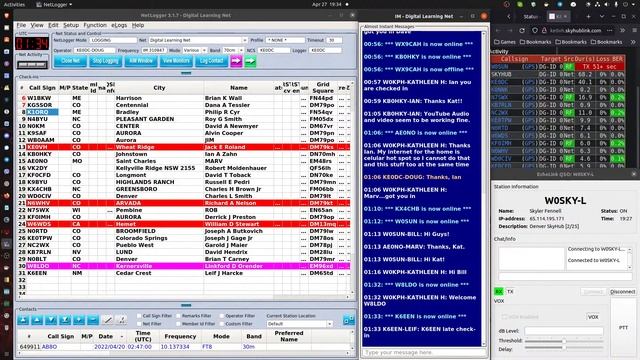The width and height of the screenshot is (640, 360).
Task: Open the NetLogger app menu in top panel
Action: pyautogui.click(x=54, y=4)
